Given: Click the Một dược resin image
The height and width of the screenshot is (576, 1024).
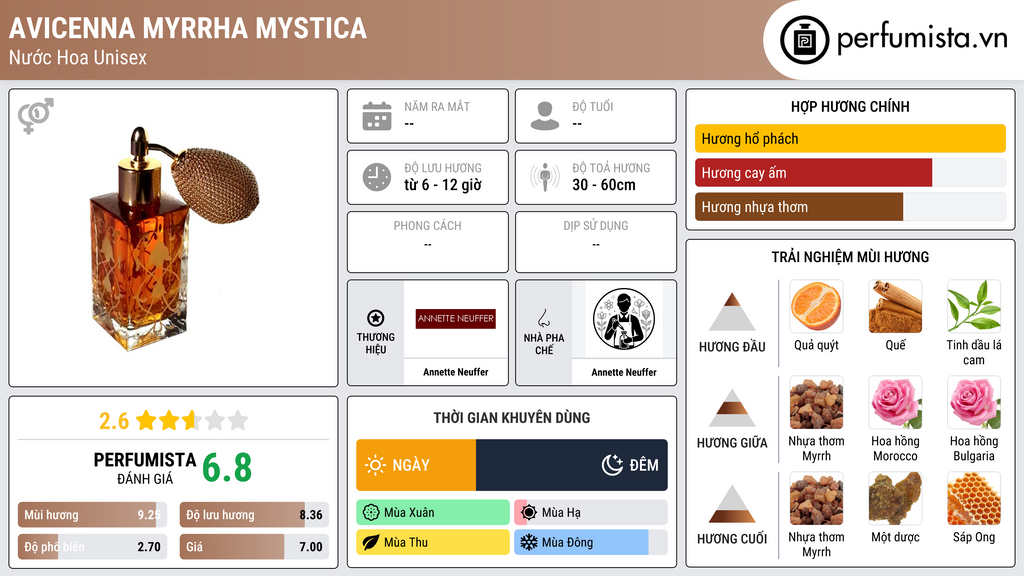Looking at the screenshot, I should (x=895, y=498).
